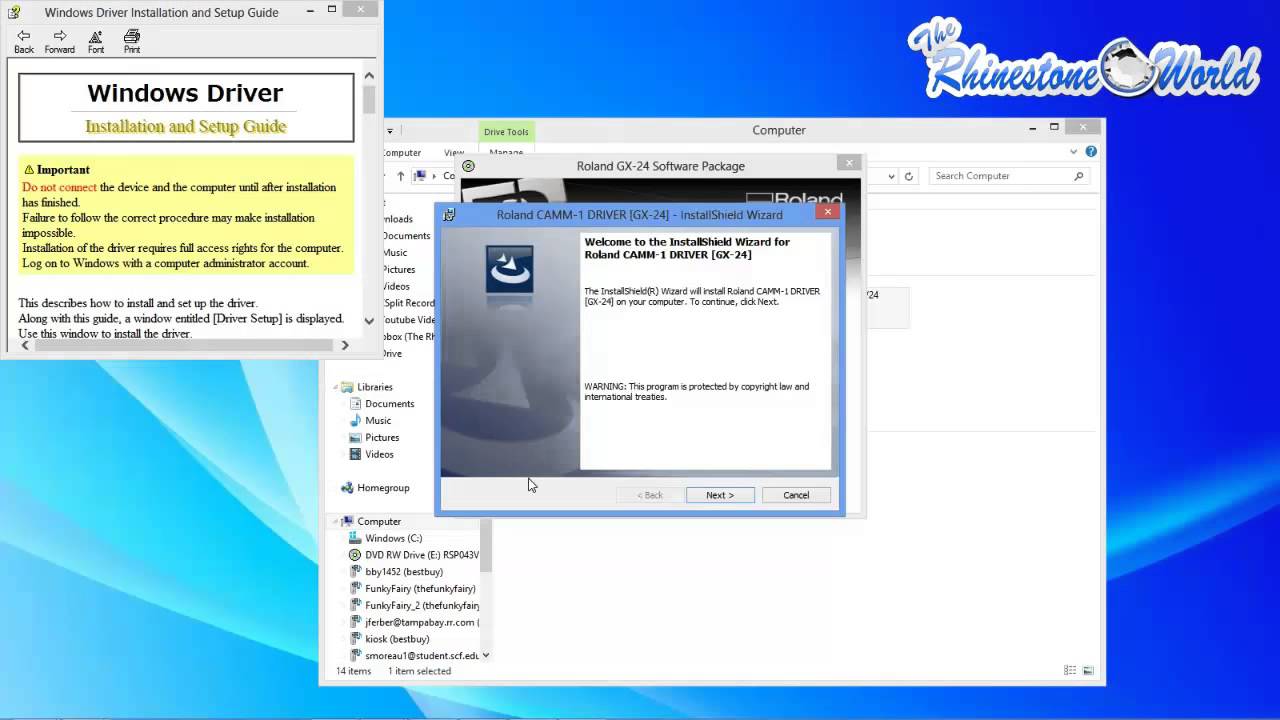This screenshot has height=720, width=1280.
Task: Click the Documents library icon
Action: (x=355, y=404)
